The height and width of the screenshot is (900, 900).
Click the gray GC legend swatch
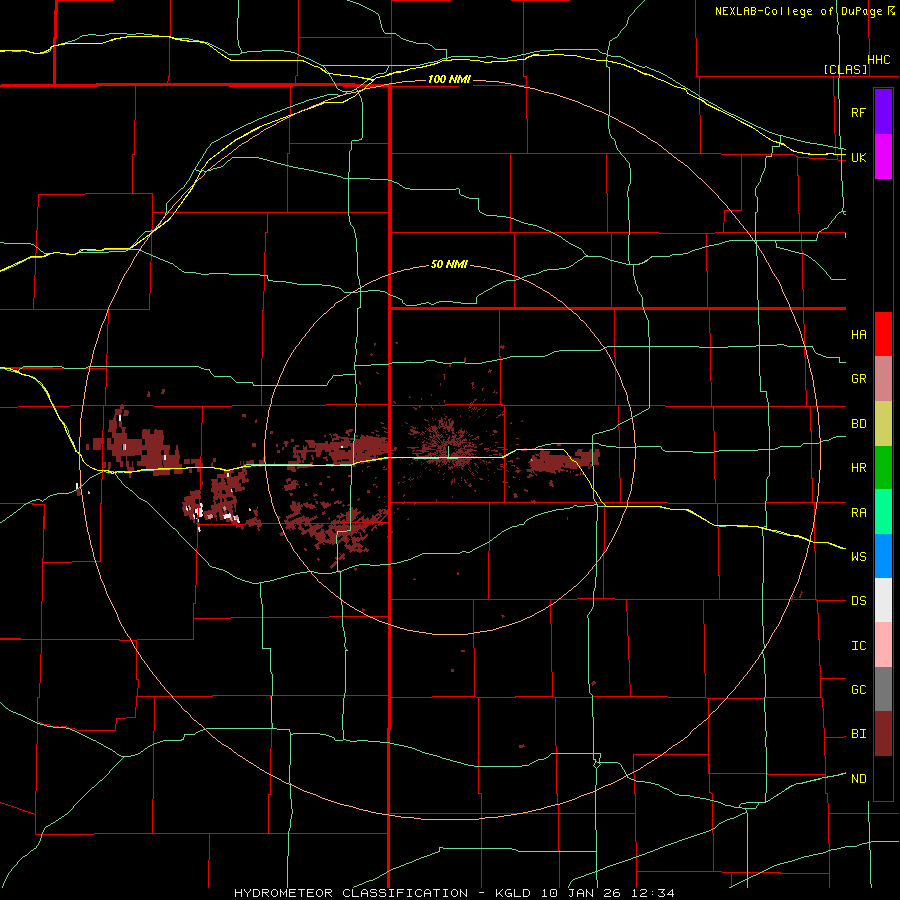tap(883, 689)
